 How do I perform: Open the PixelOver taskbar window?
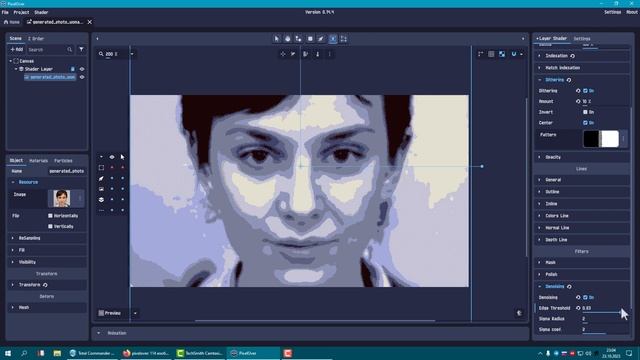coord(253,353)
